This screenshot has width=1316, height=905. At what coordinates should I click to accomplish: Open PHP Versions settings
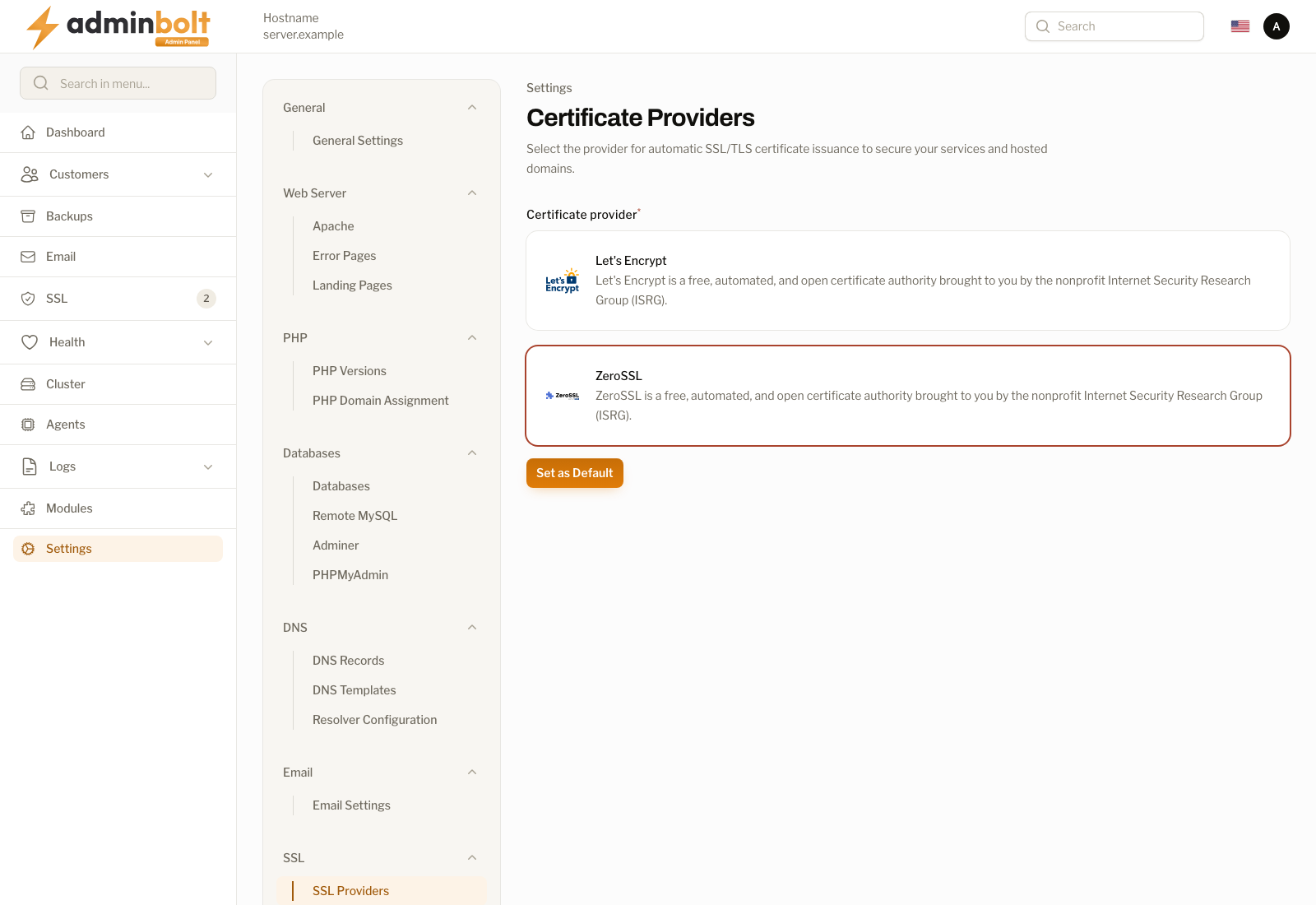[x=350, y=371]
